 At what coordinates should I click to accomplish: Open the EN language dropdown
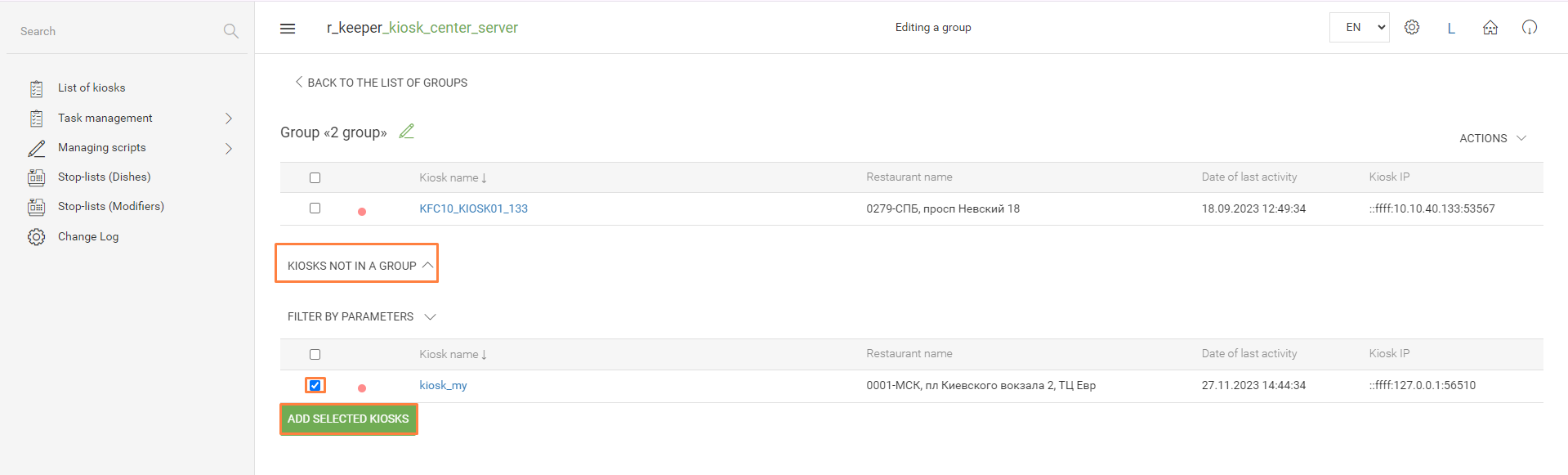pyautogui.click(x=1359, y=27)
